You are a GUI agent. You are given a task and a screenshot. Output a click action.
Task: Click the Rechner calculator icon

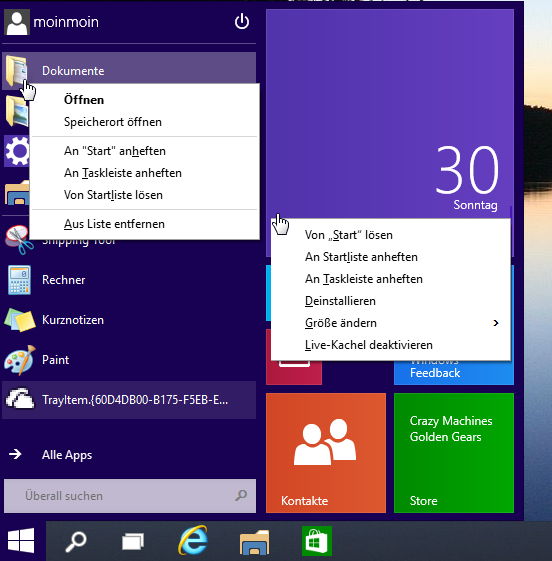click(x=19, y=280)
